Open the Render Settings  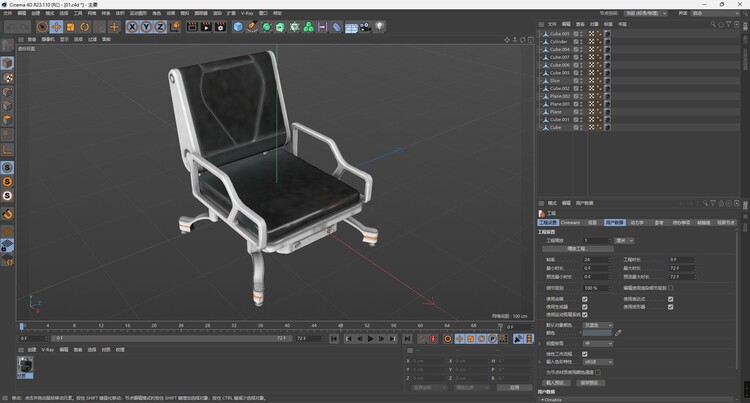tap(221, 27)
